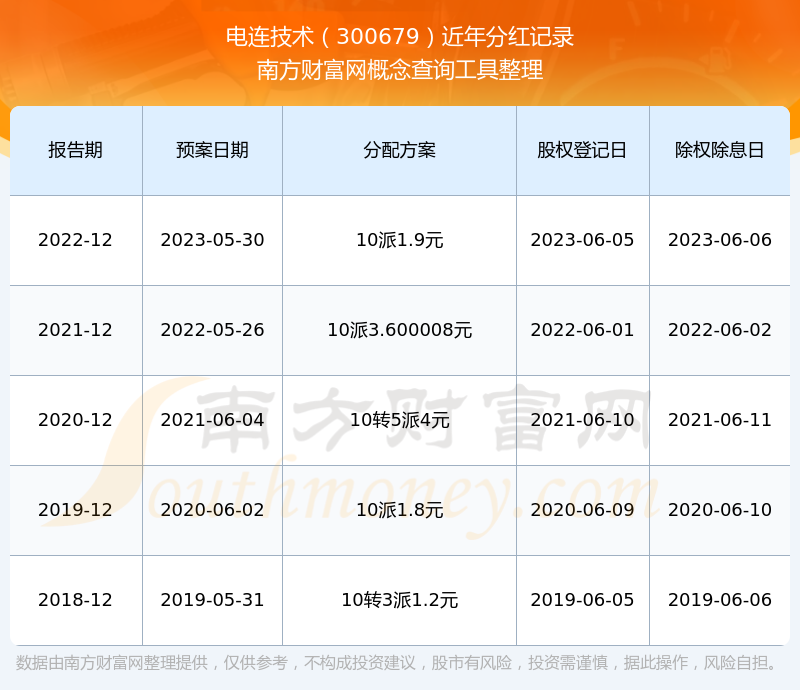Click the disclaimer text starting 数据由南方财富网整理提供
The width and height of the screenshot is (800, 690).
397,663
